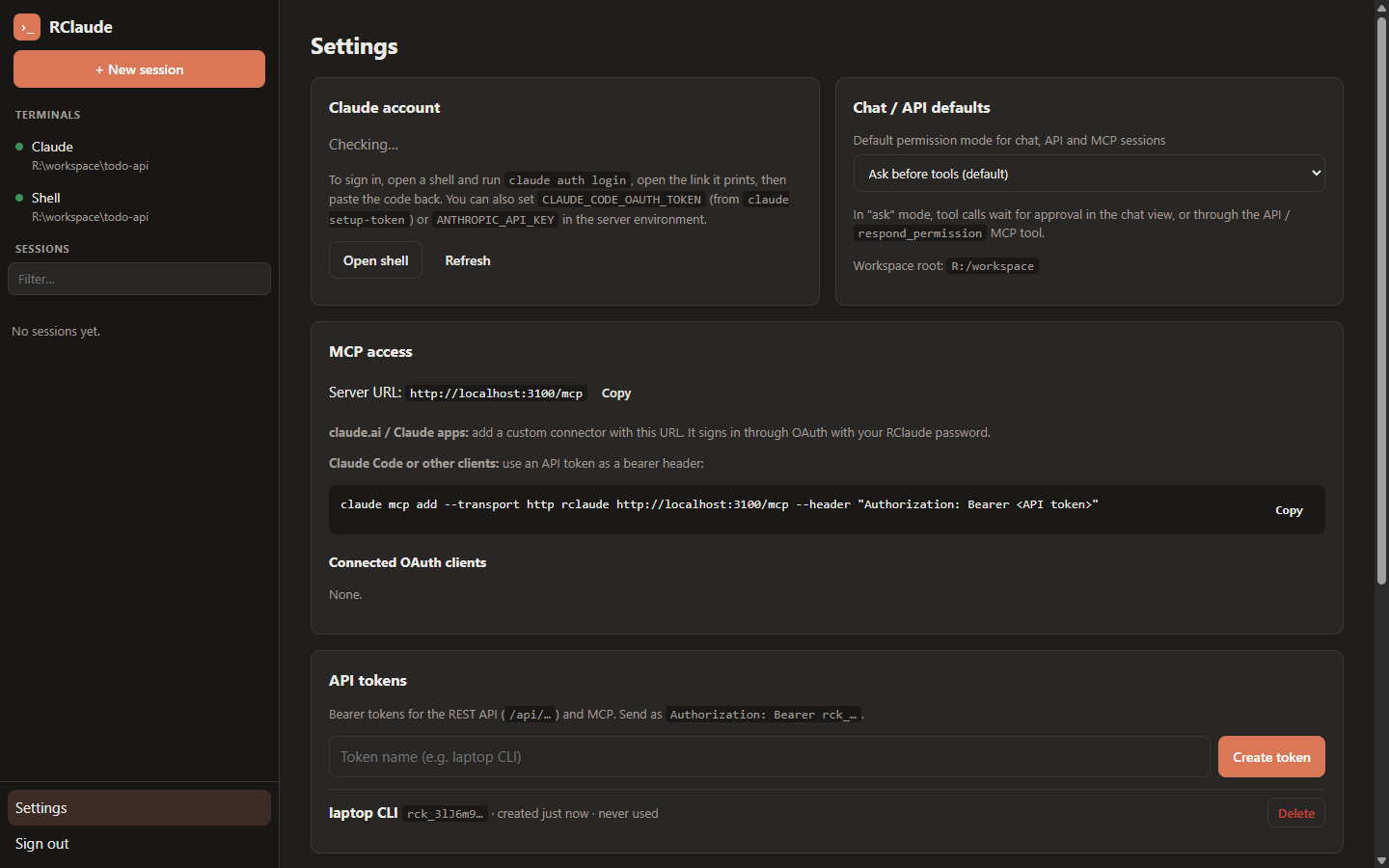This screenshot has height=868, width=1389.
Task: Click the respond_permission code text
Action: point(919,233)
